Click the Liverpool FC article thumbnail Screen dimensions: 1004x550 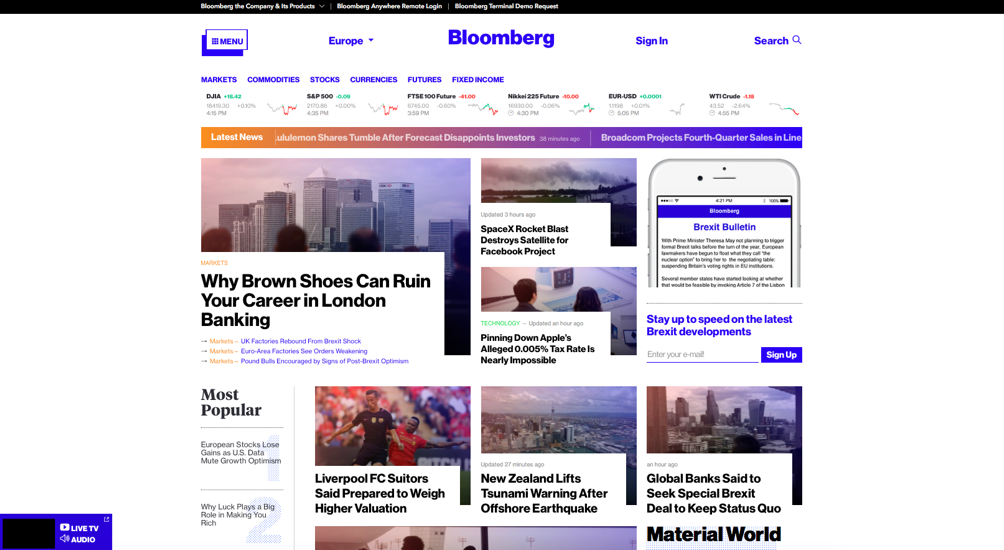click(x=392, y=425)
